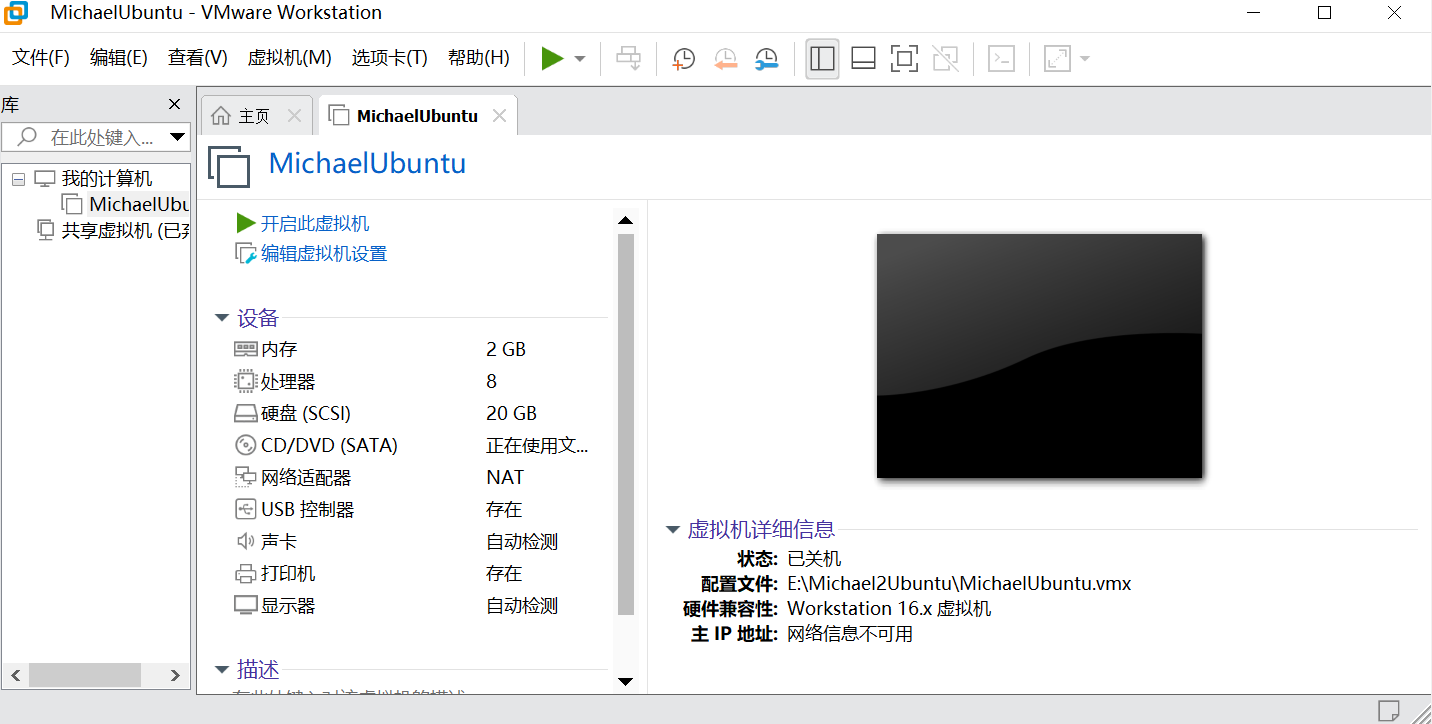Open the 文件(F) menu
1432x724 pixels.
point(41,58)
